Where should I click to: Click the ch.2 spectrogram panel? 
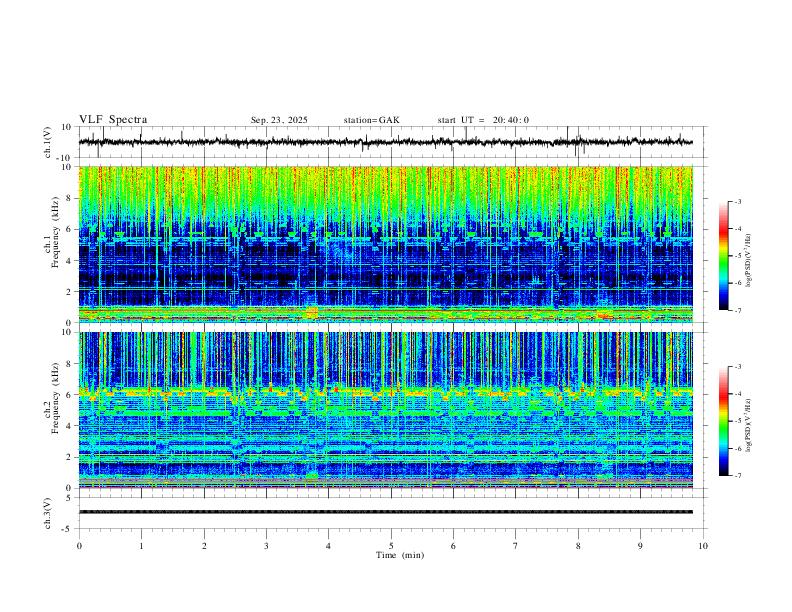pos(386,410)
